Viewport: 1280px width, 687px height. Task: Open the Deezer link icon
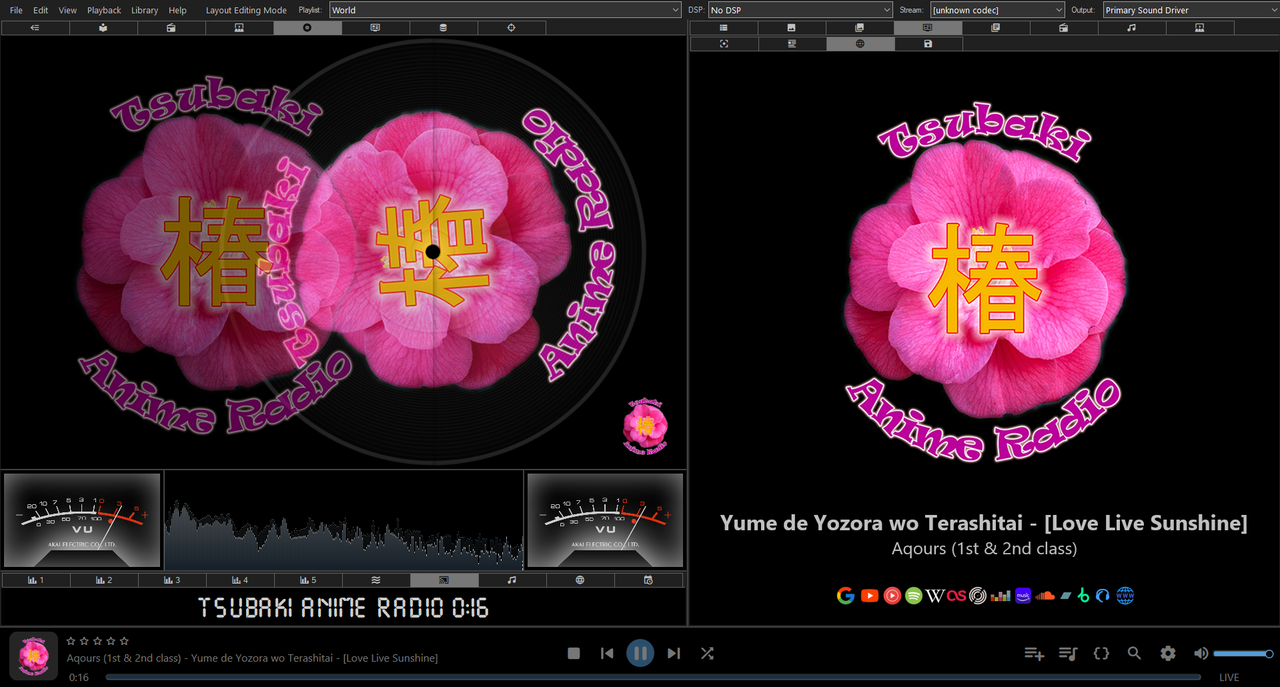[1000, 597]
